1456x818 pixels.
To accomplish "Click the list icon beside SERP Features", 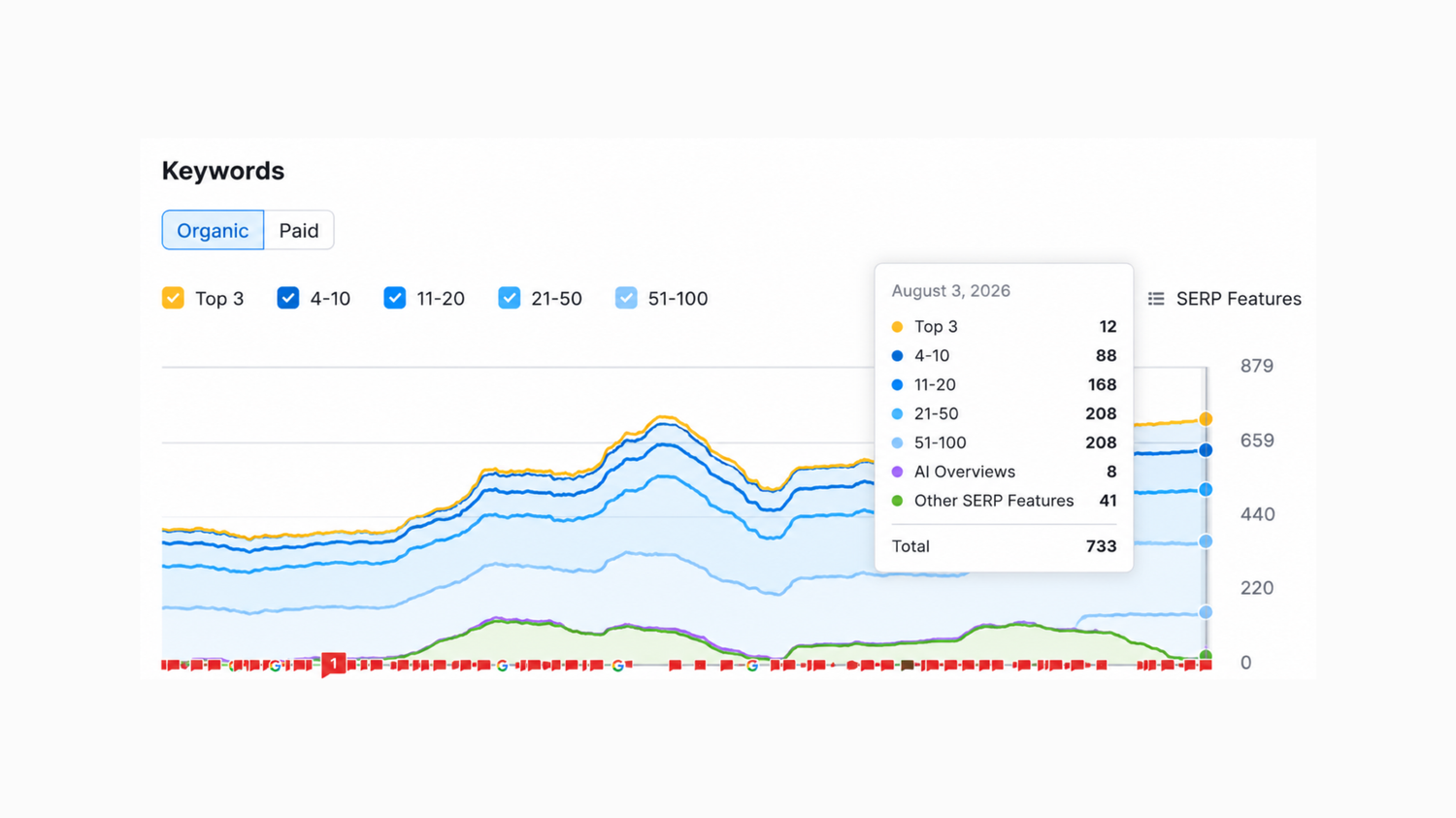I will pos(1156,299).
